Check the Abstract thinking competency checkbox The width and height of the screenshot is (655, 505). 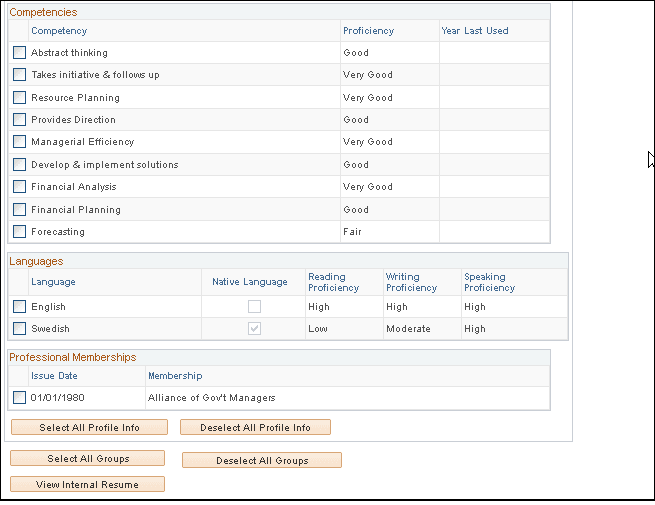pos(20,53)
